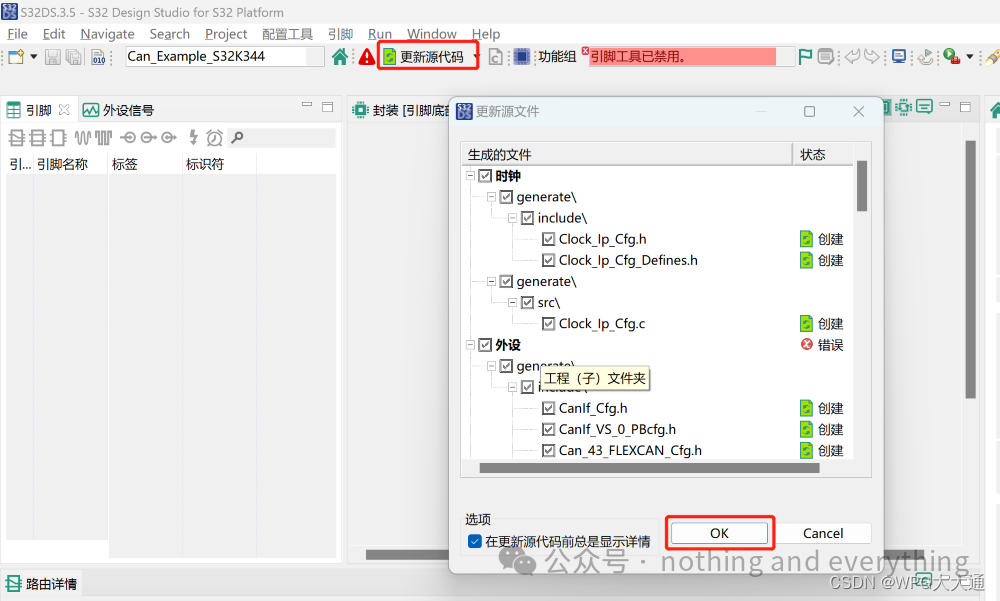This screenshot has height=601, width=1000.
Task: Click the green chip icon of the 封装 tab
Action: click(x=360, y=110)
